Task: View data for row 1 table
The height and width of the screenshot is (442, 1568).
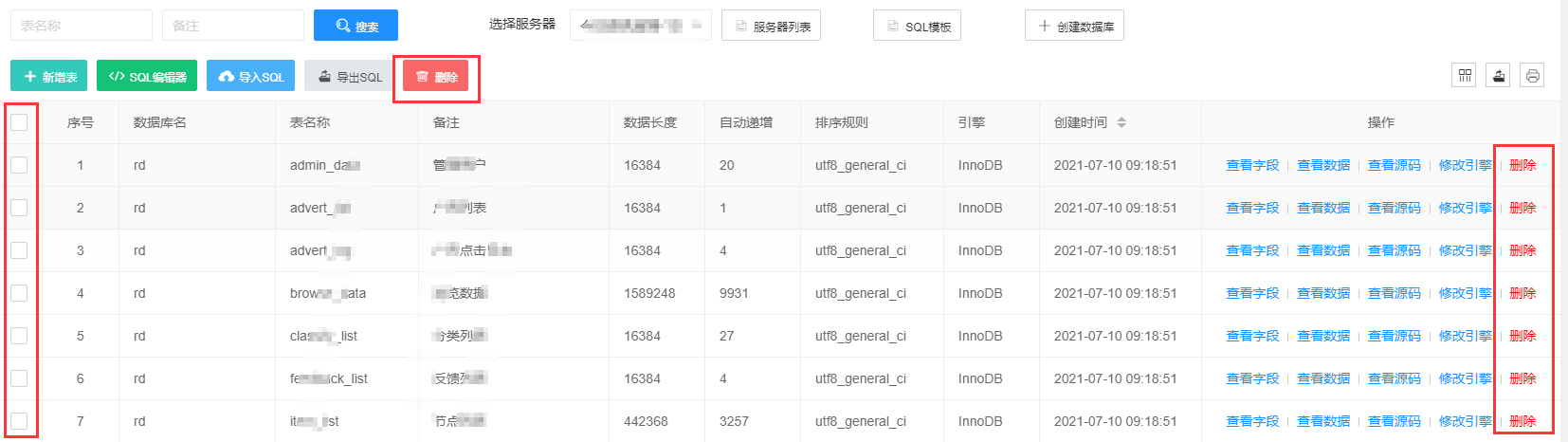Action: (1323, 165)
